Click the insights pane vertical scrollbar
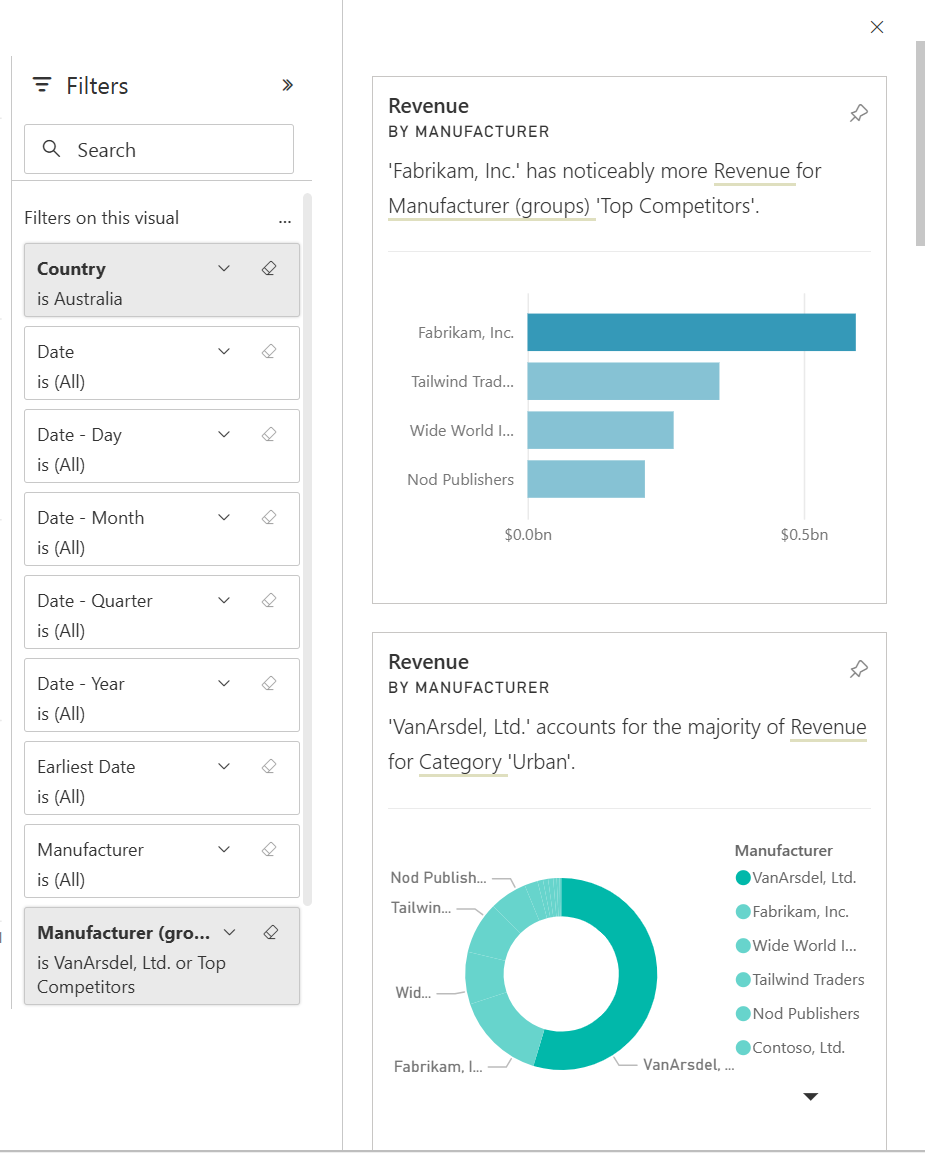The image size is (925, 1153). (x=920, y=143)
